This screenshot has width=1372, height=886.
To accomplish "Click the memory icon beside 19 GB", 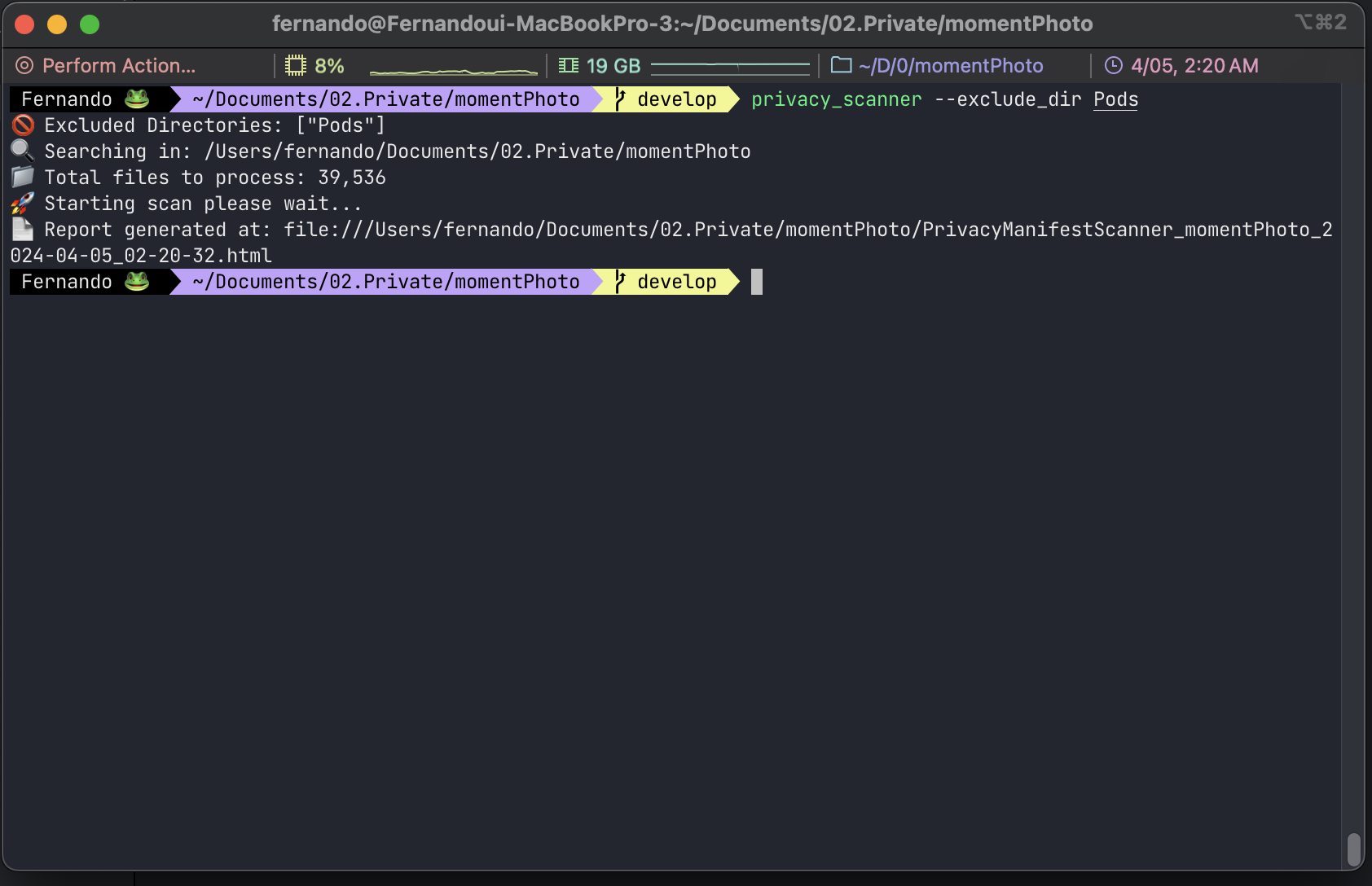I will [x=569, y=66].
